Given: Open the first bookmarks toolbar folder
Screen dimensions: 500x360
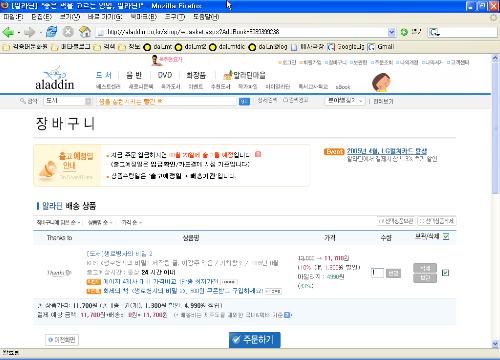Looking at the screenshot, I should click(x=25, y=47).
